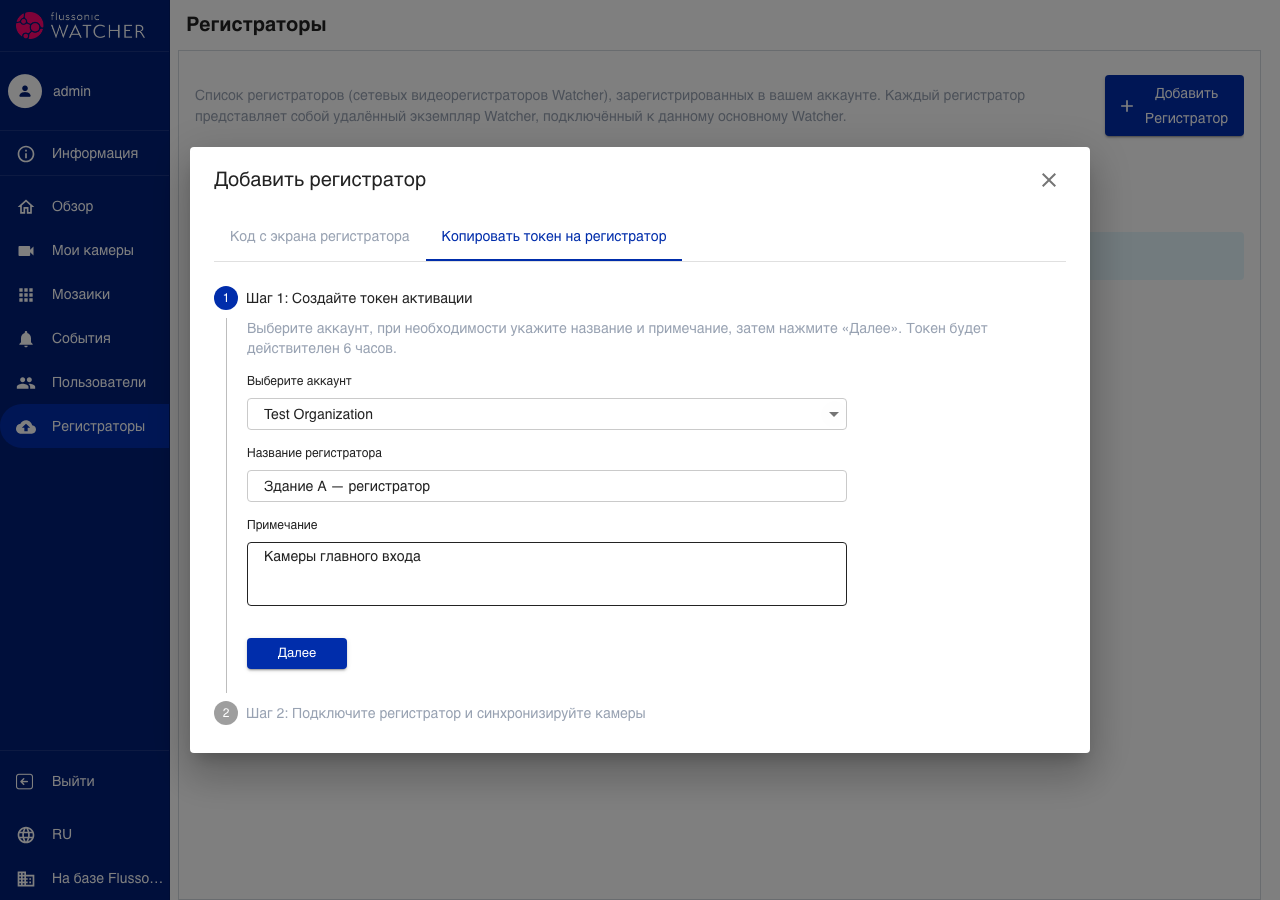Select Копировать токен на регистратор tab
The width and height of the screenshot is (1280, 900).
554,237
